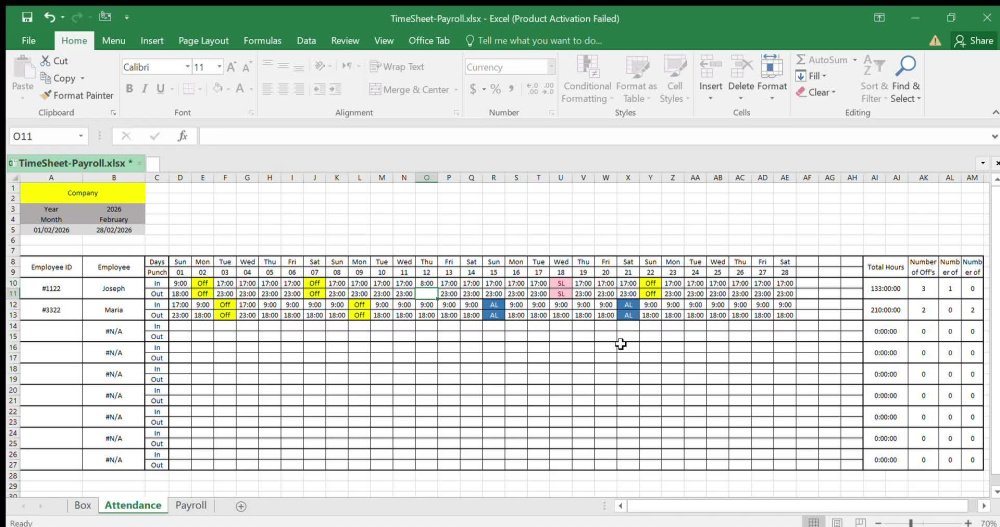
Task: Open the Fill dropdown
Action: coord(811,76)
